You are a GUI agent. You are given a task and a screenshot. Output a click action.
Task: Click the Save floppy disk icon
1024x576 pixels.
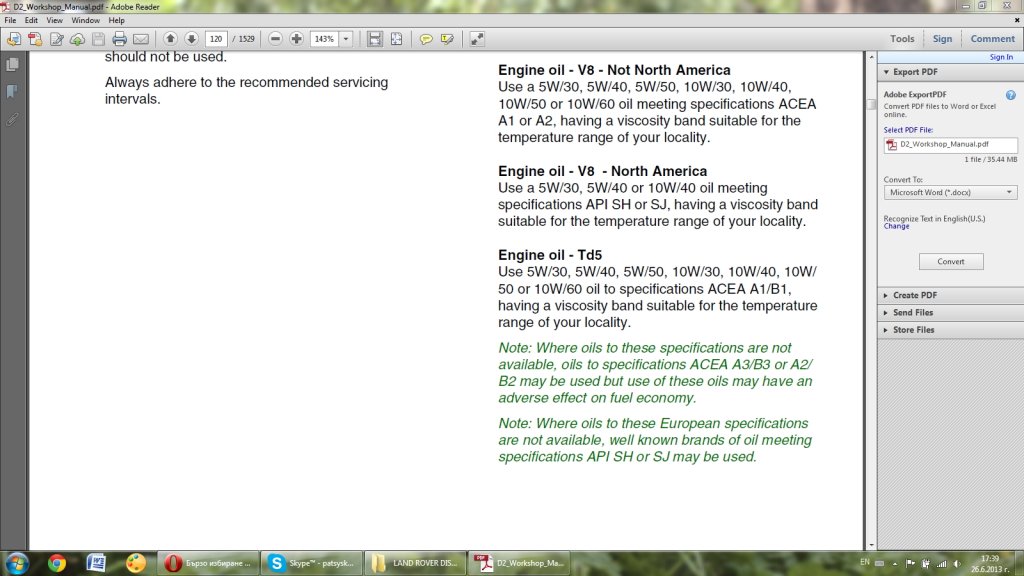click(x=98, y=39)
